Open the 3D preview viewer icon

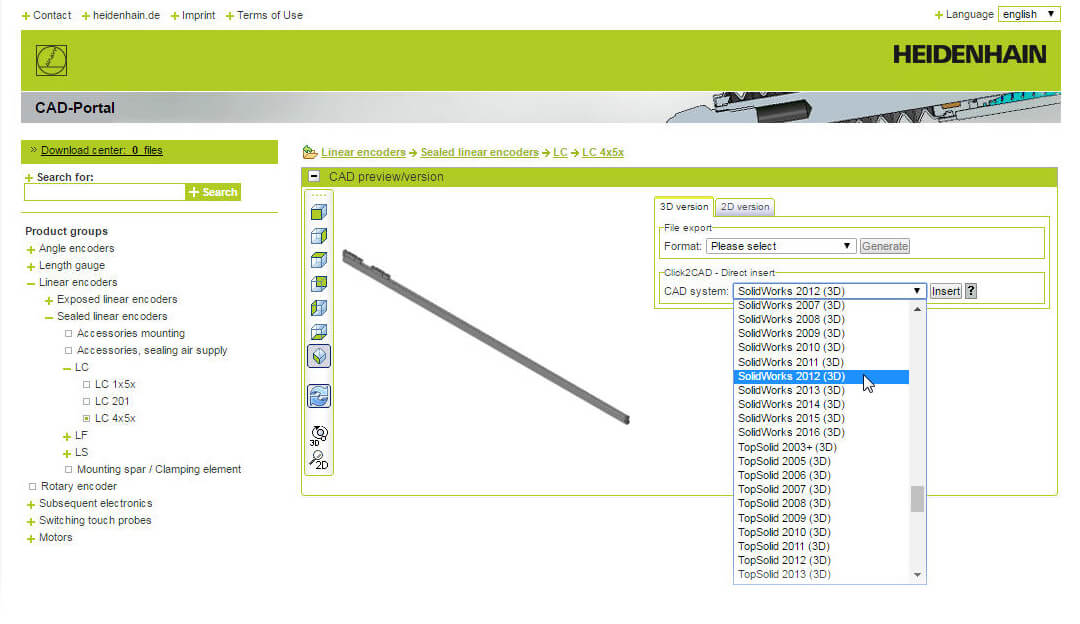tap(319, 435)
